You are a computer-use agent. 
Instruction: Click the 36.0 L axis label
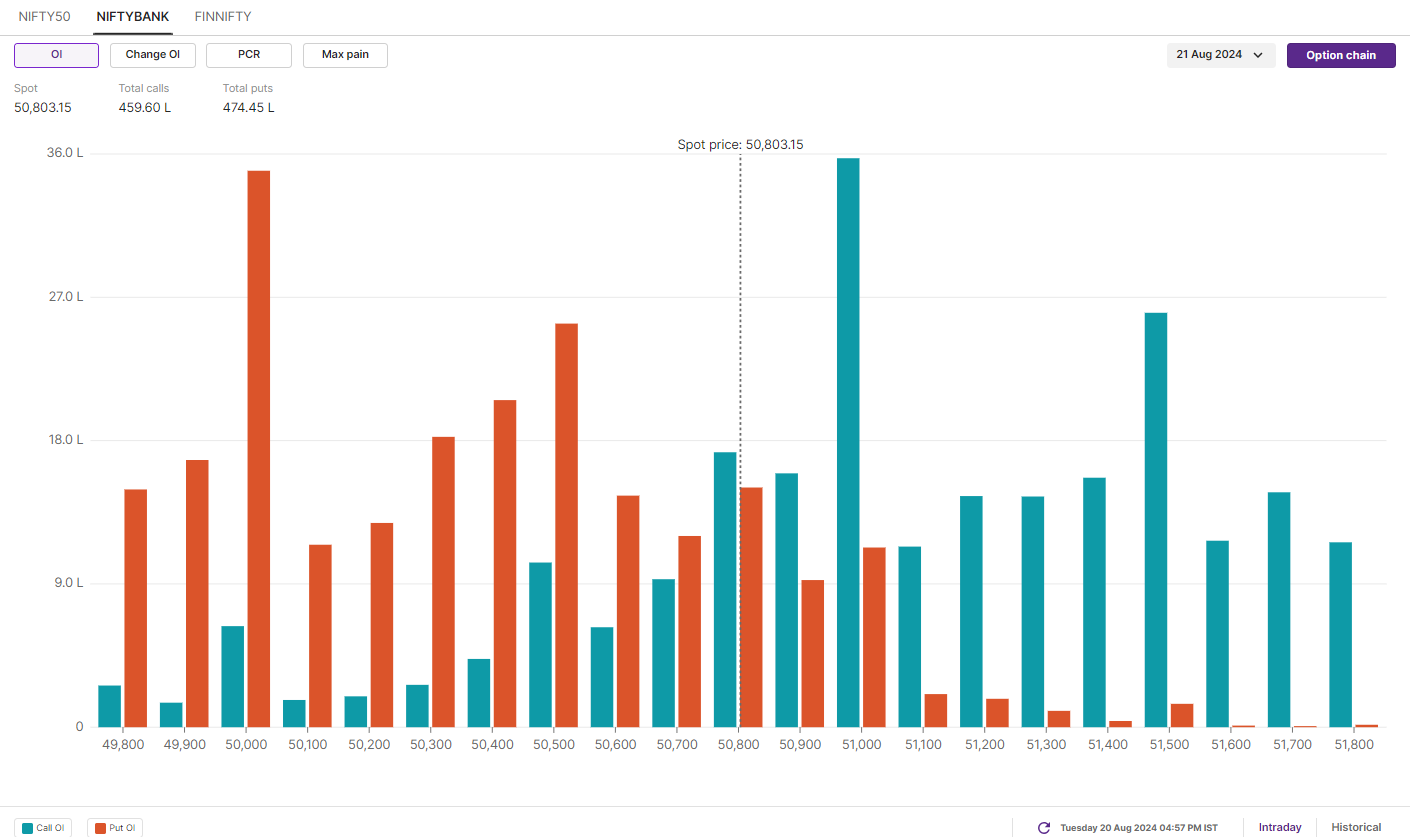[x=65, y=153]
